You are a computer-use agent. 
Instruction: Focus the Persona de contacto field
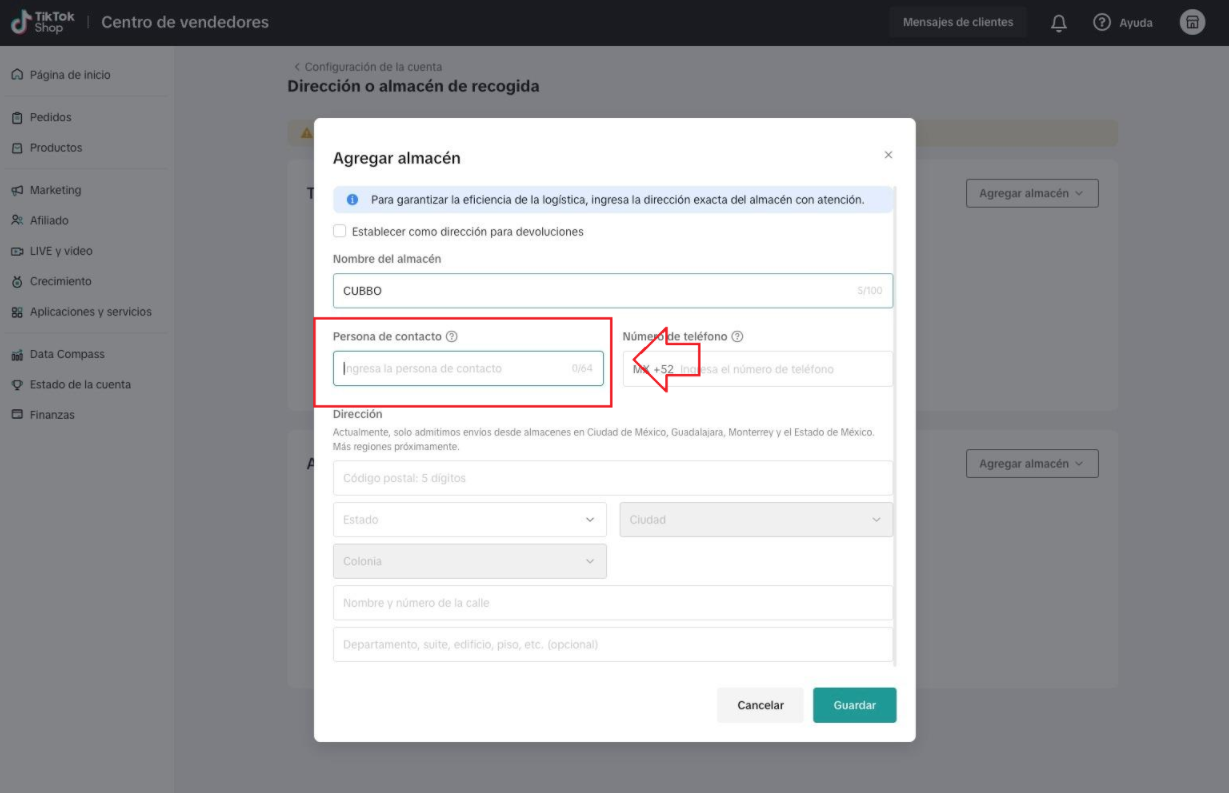(455, 369)
